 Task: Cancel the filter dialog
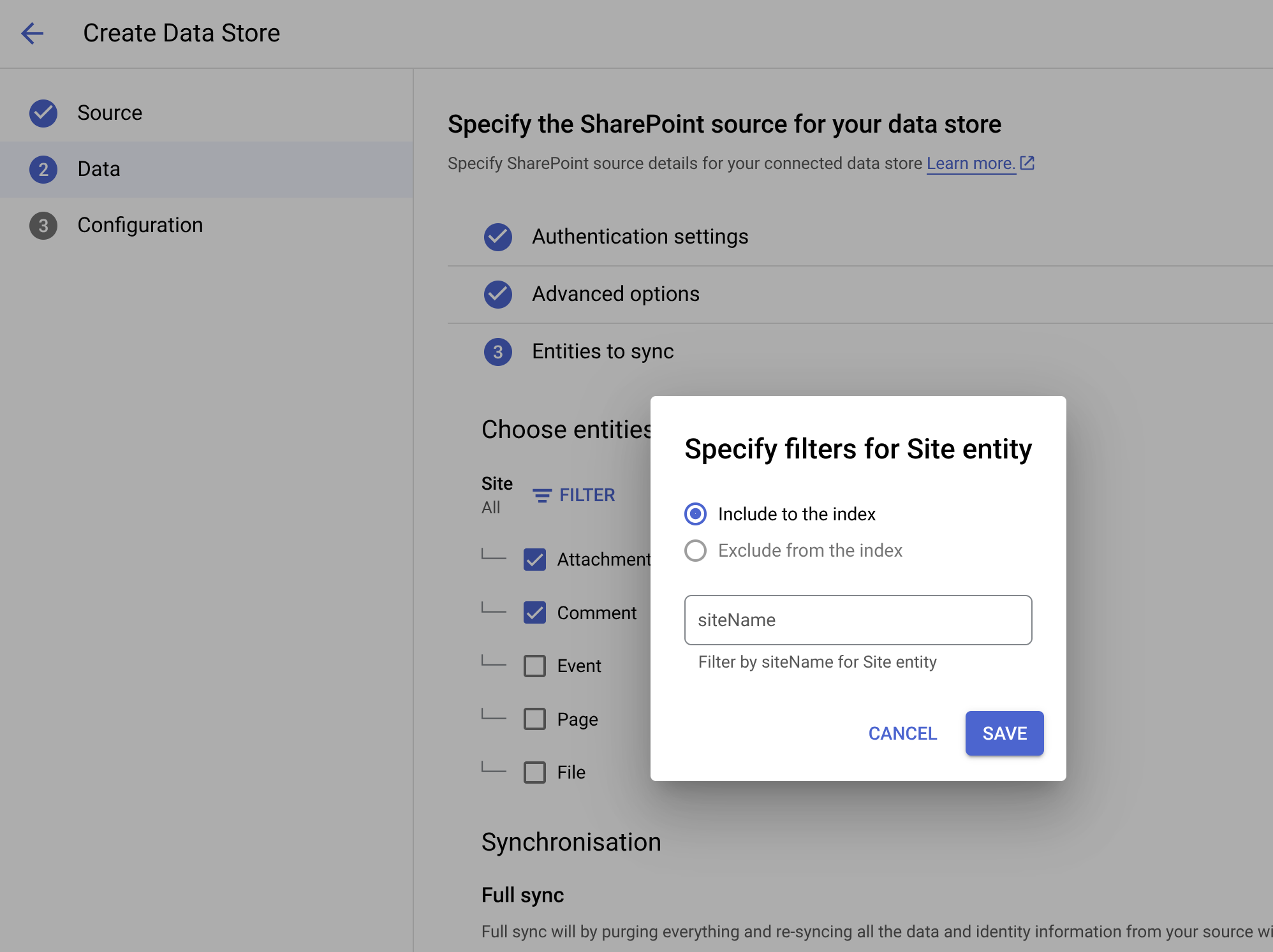(902, 733)
